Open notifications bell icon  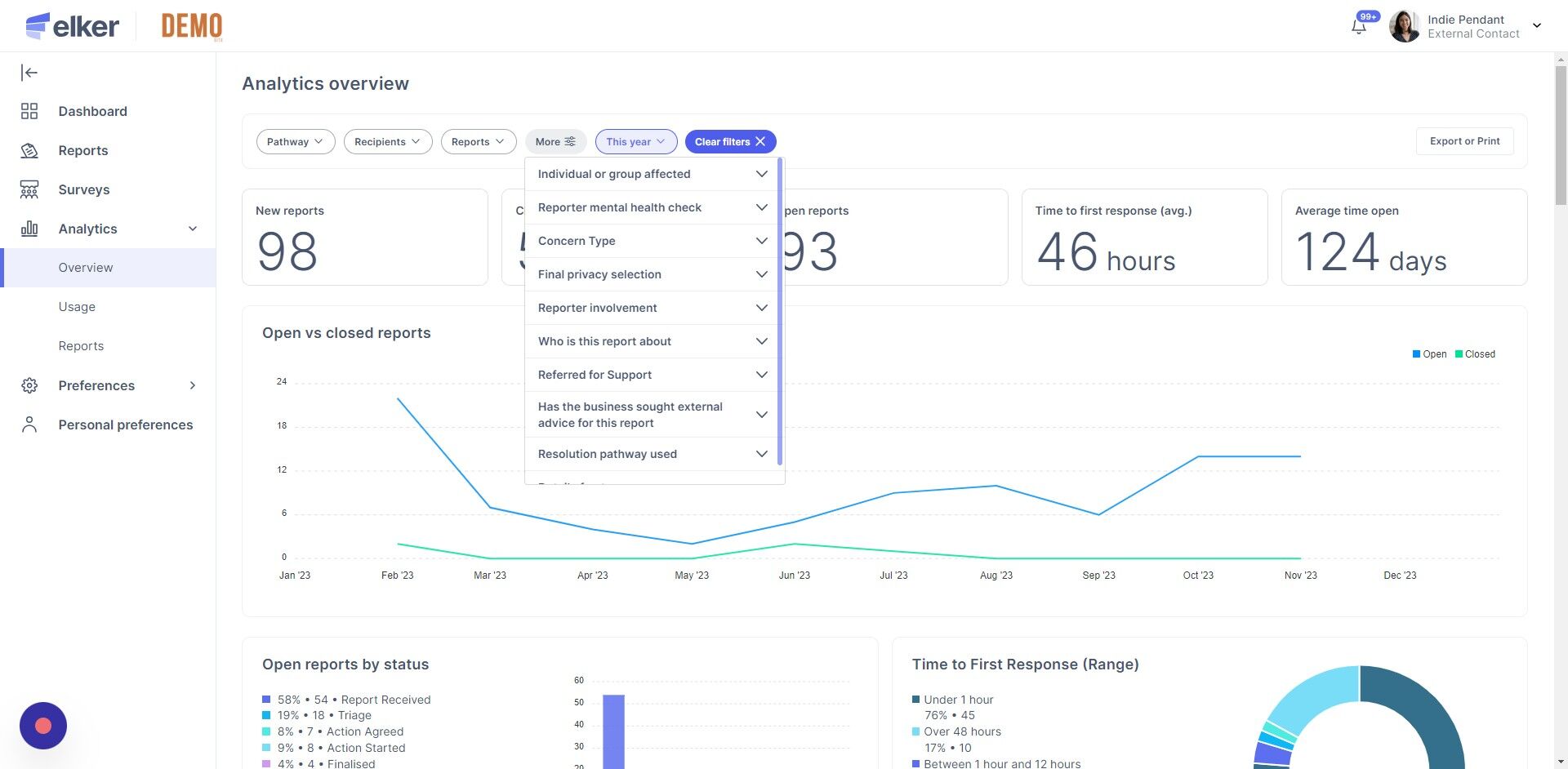[x=1359, y=26]
